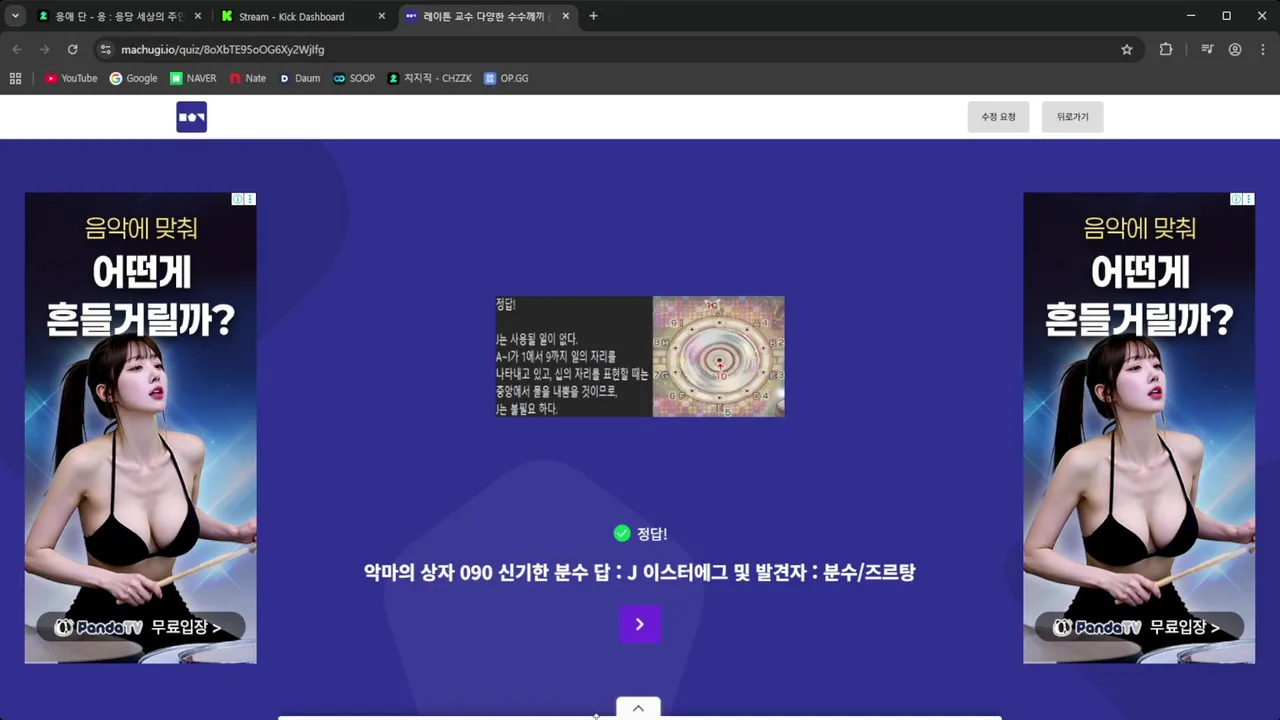Click the 뒤로가기 button
This screenshot has height=720, width=1280.
[x=1072, y=117]
